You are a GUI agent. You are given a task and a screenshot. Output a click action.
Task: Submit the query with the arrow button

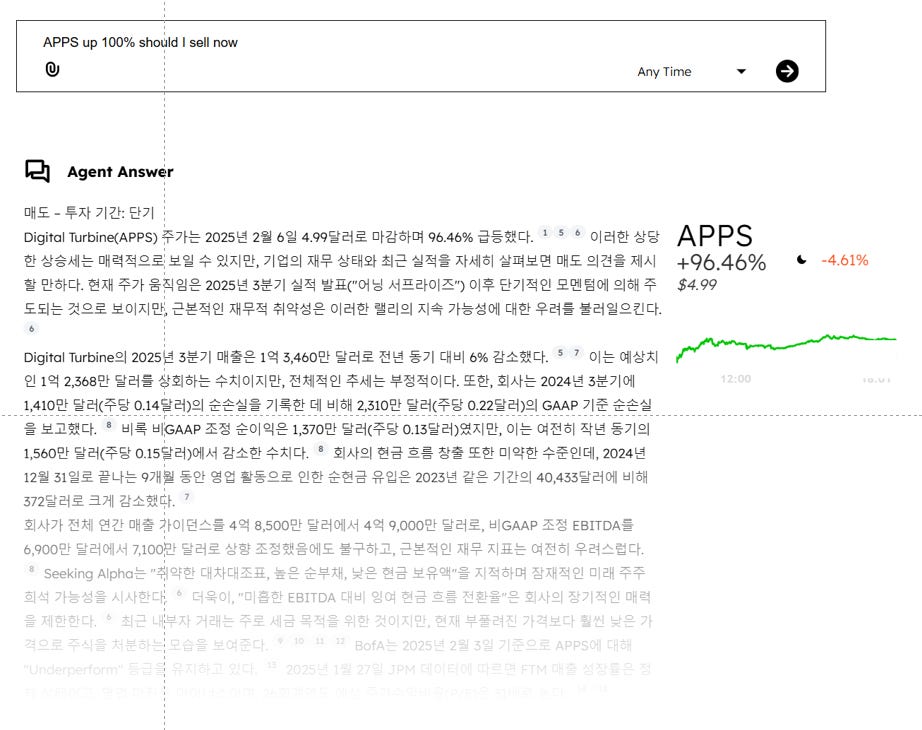point(787,71)
